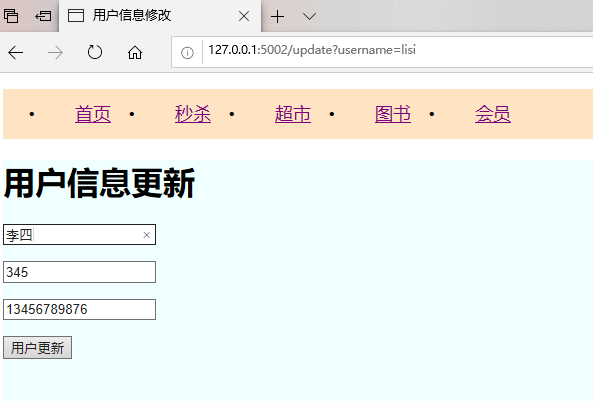Open a new tab with plus icon
Image resolution: width=593 pixels, height=401 pixels.
[277, 16]
